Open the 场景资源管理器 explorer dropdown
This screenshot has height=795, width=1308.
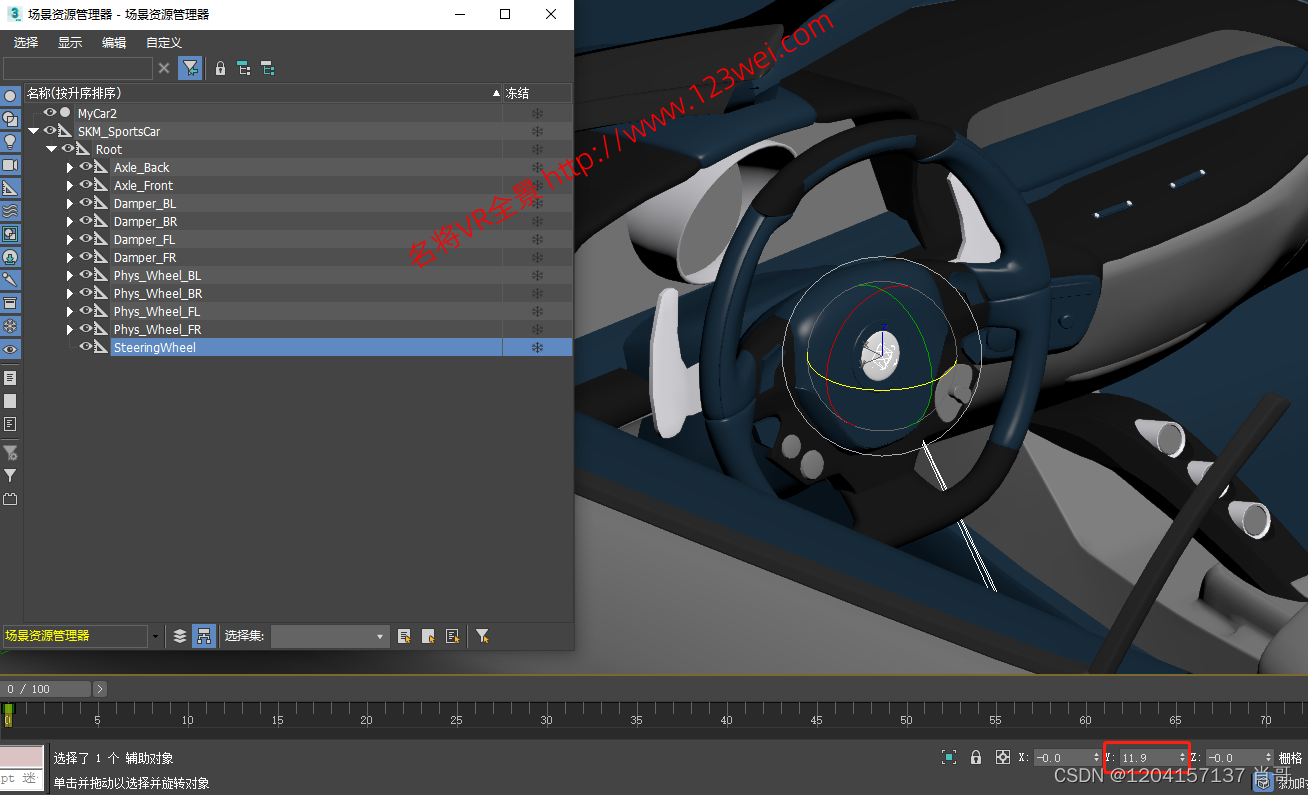pos(155,636)
